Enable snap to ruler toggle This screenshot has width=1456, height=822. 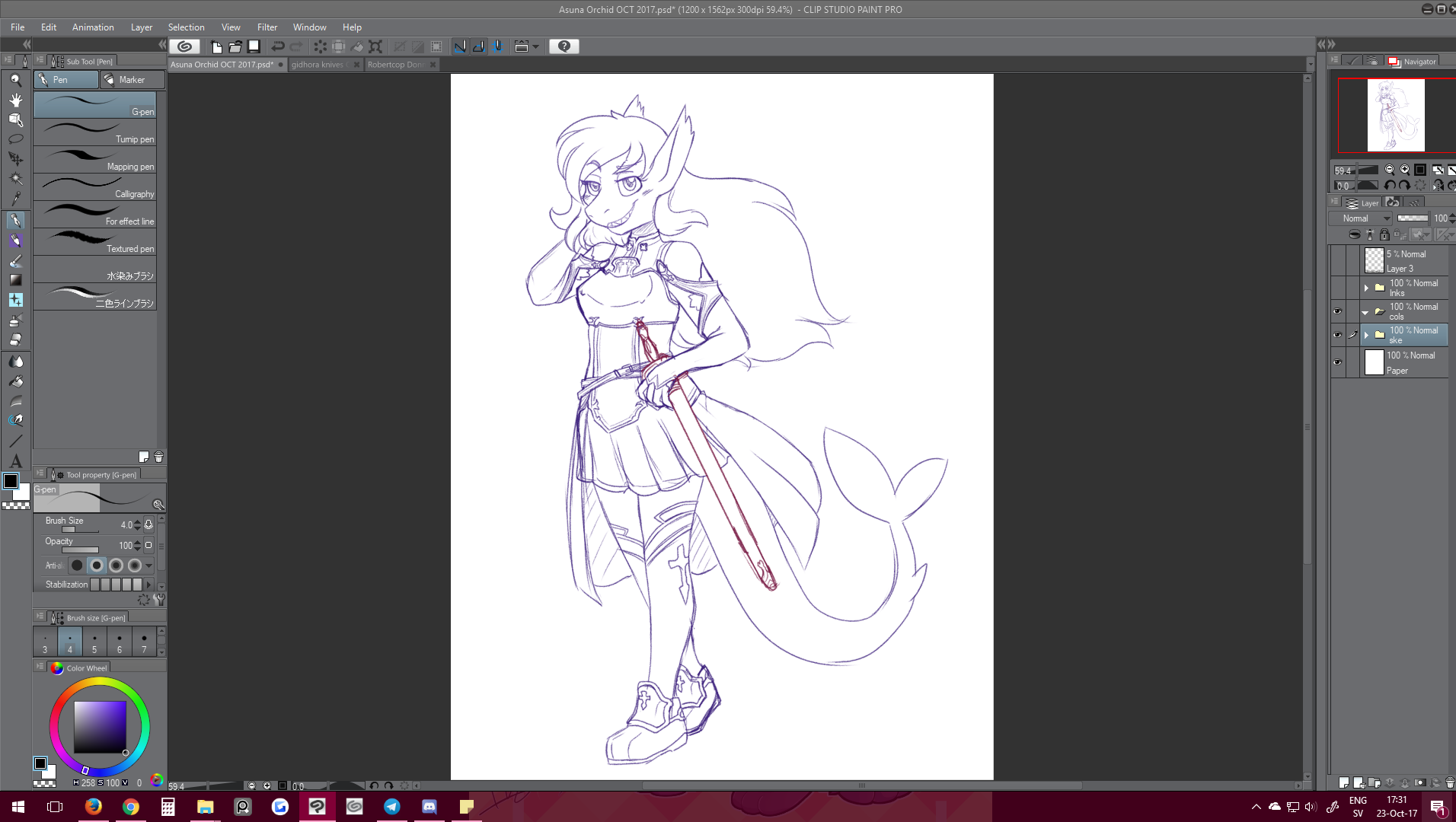tap(460, 46)
